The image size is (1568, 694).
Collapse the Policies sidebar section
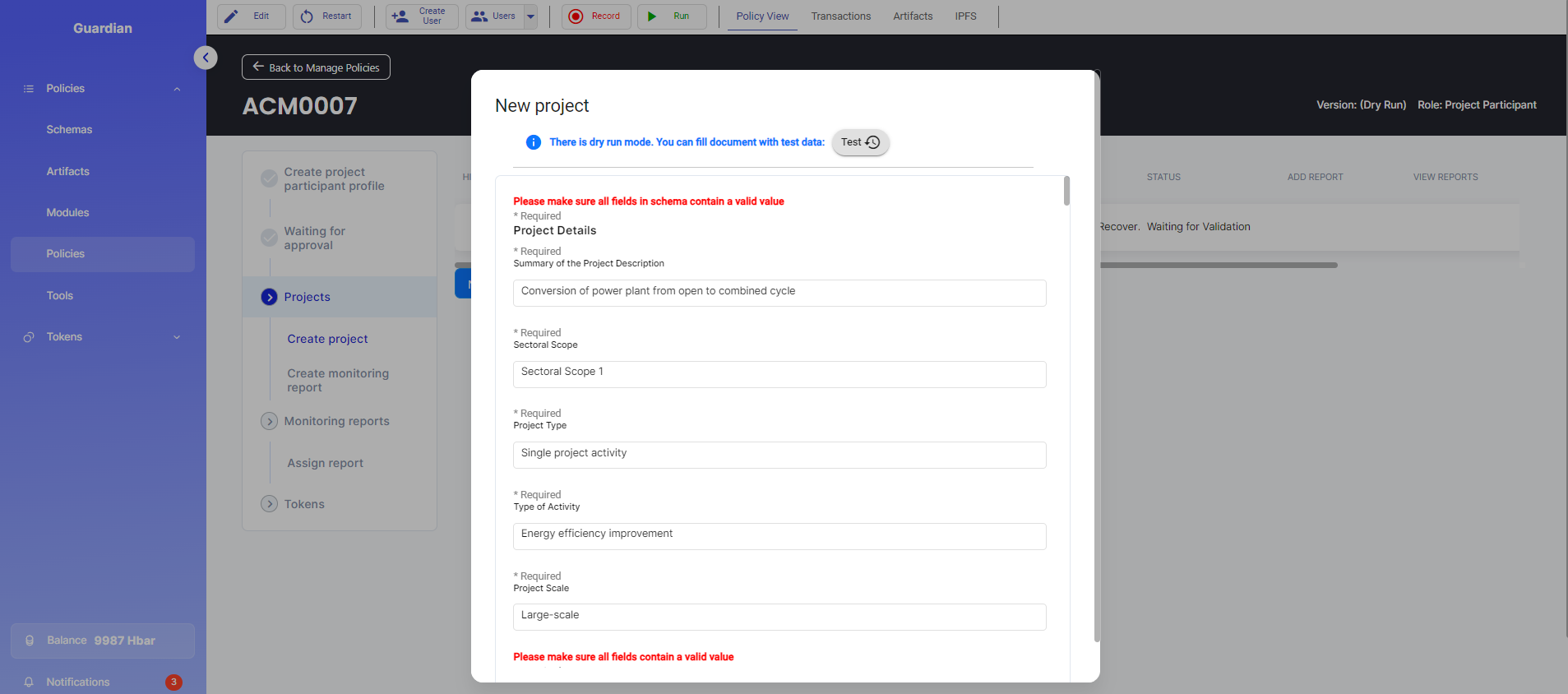tap(177, 89)
